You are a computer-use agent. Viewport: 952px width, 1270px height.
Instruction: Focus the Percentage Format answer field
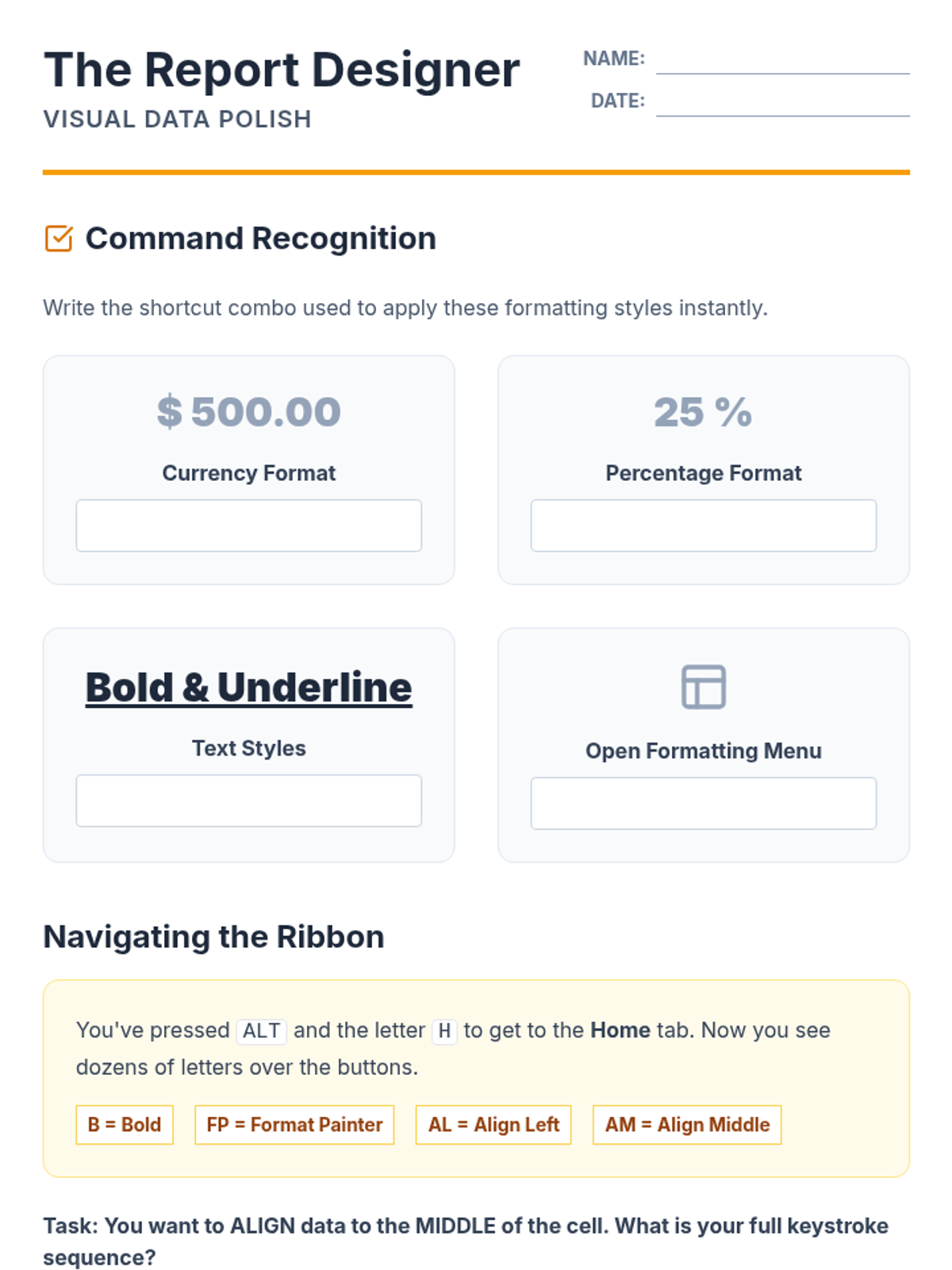point(703,525)
